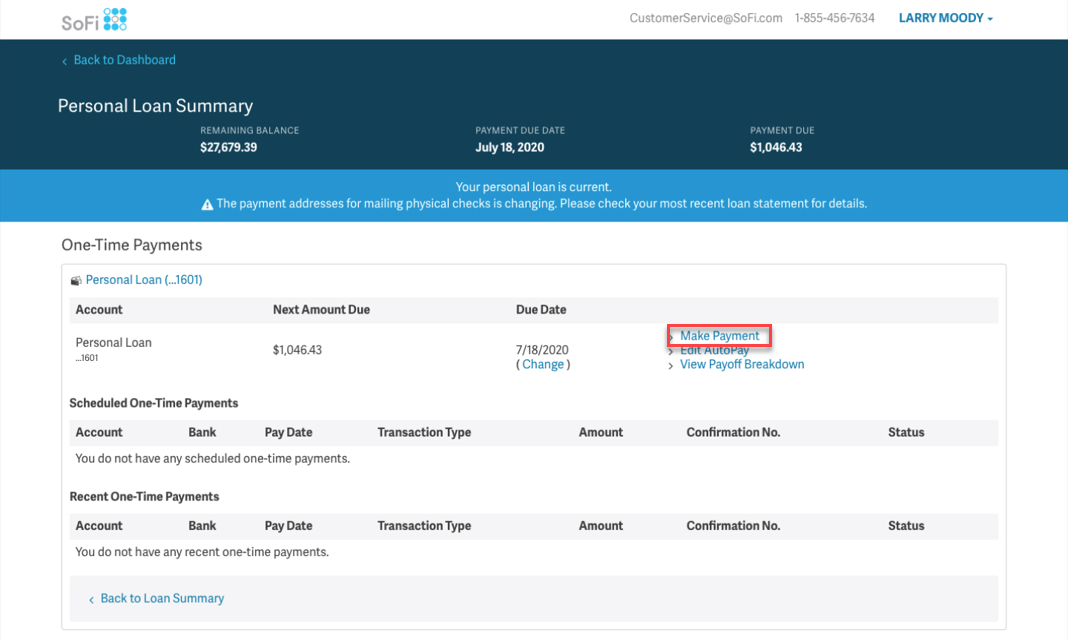Click the back arrow beside Back to Dashboard
This screenshot has height=641, width=1068.
65,61
